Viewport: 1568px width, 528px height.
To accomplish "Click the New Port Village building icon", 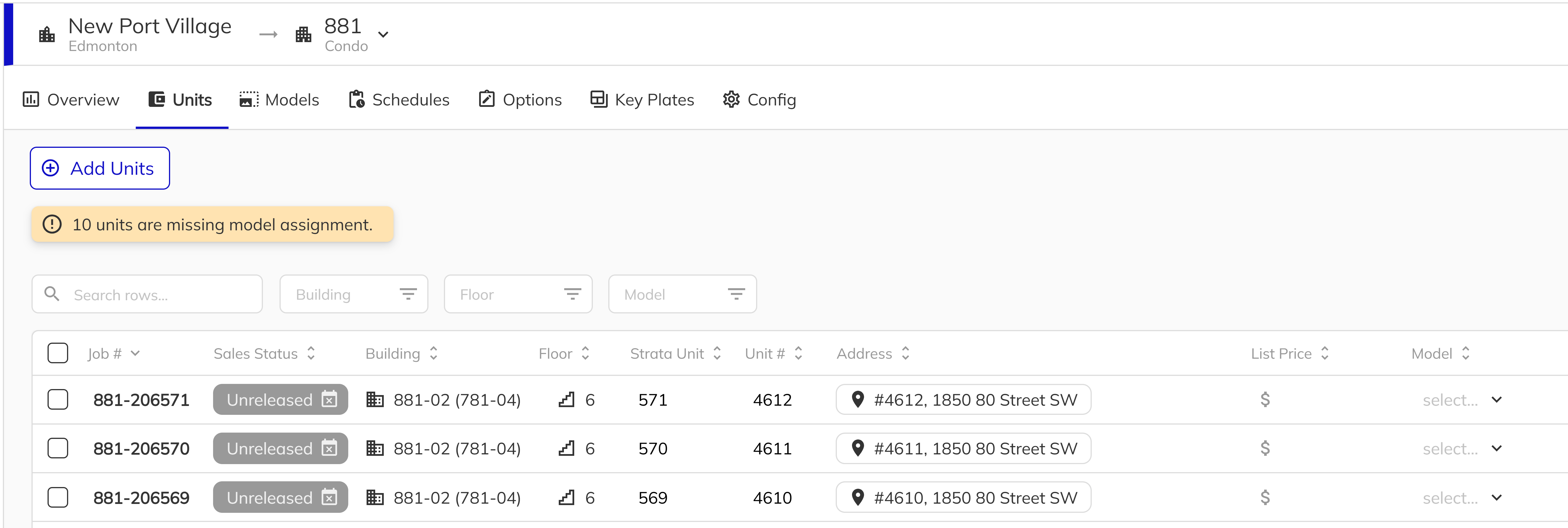I will click(47, 35).
